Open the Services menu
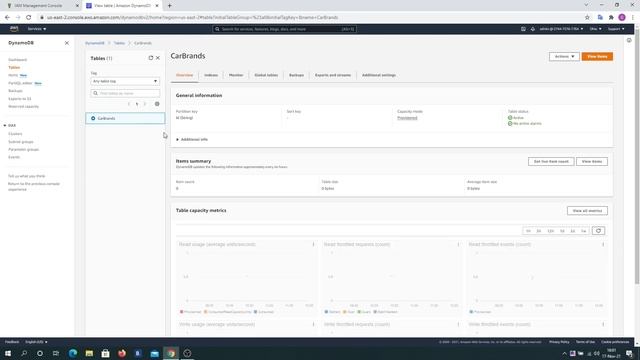The image size is (640, 360). click(37, 29)
